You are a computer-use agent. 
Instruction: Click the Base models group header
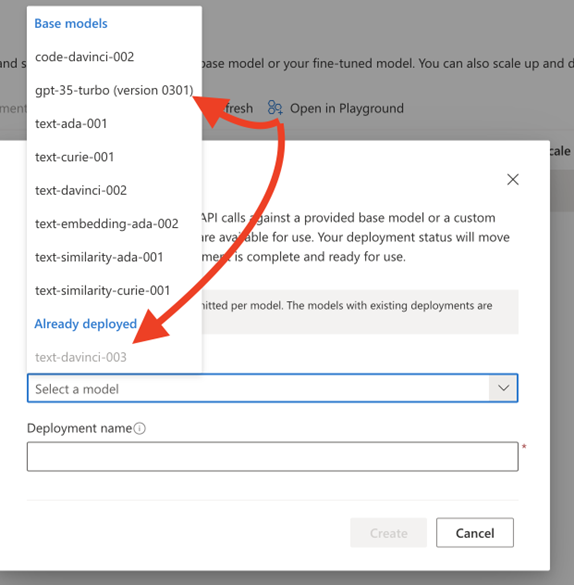[71, 24]
